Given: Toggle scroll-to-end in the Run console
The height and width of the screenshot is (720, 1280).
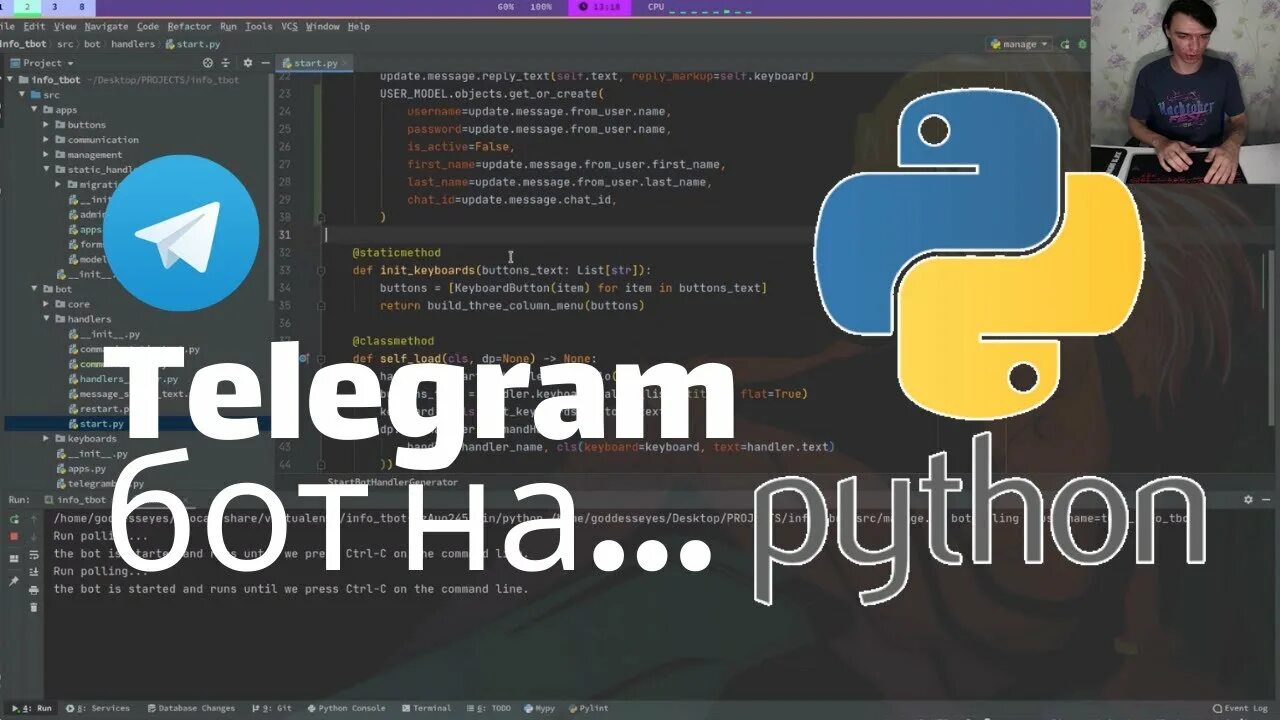Looking at the screenshot, I should click(x=34, y=572).
